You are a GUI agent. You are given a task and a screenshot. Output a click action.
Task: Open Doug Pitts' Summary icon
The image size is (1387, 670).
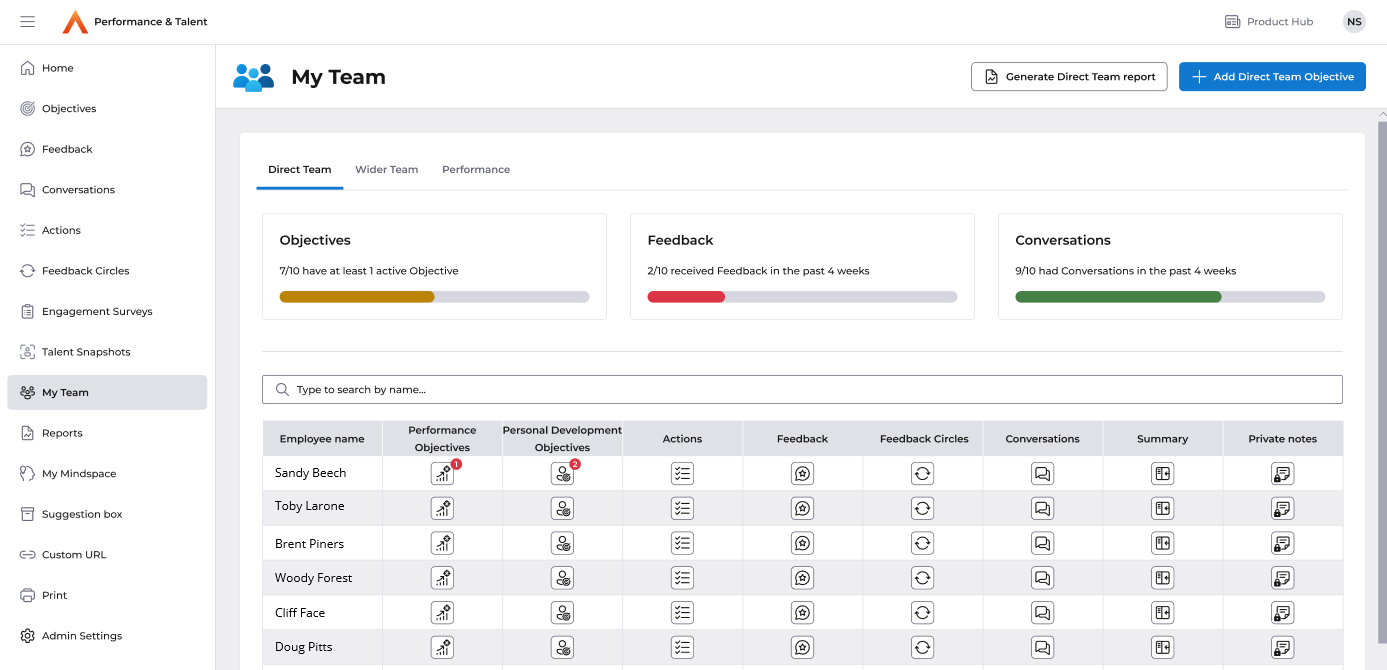pos(1162,647)
